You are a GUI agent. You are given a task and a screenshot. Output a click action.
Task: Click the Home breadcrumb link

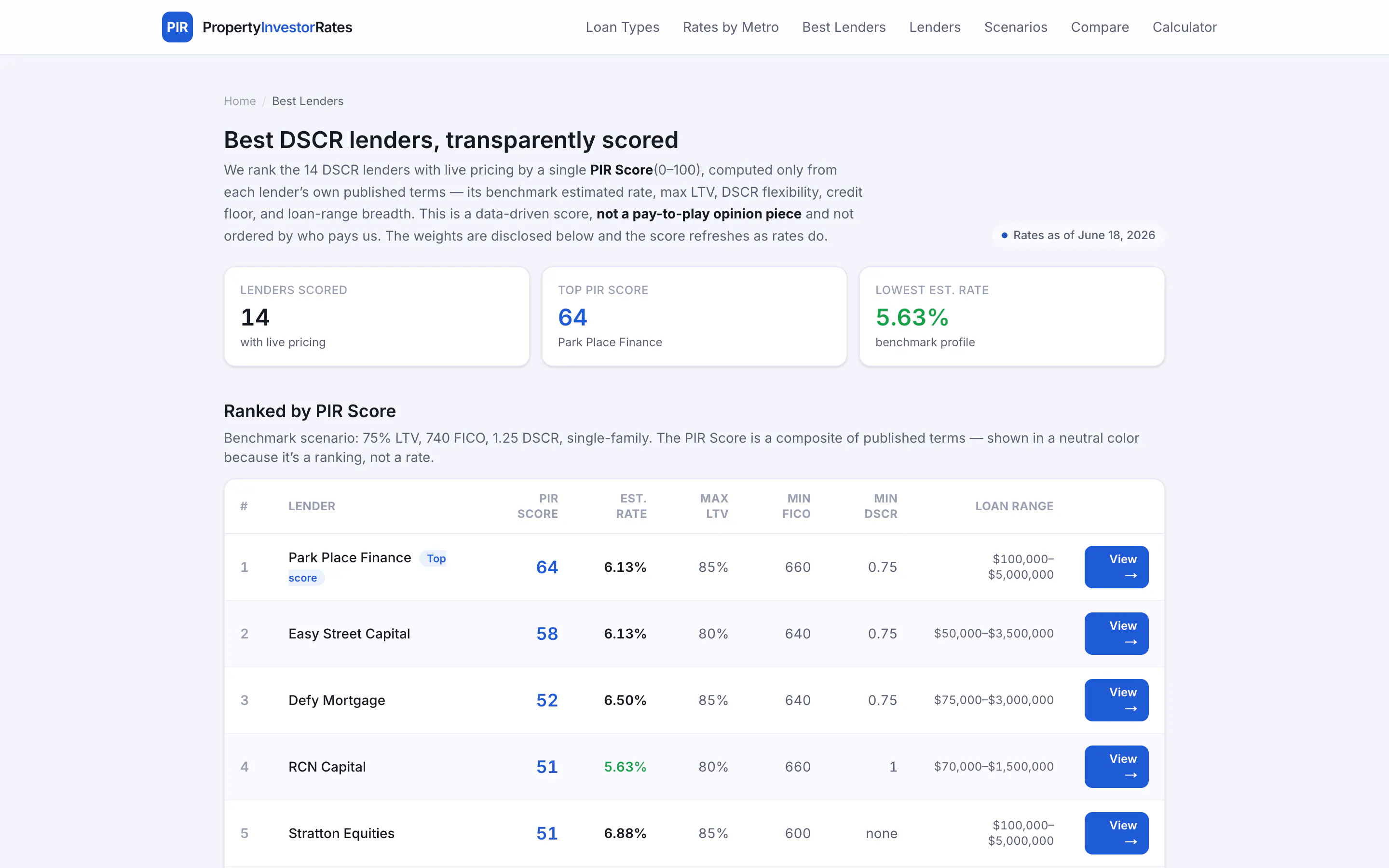click(240, 101)
